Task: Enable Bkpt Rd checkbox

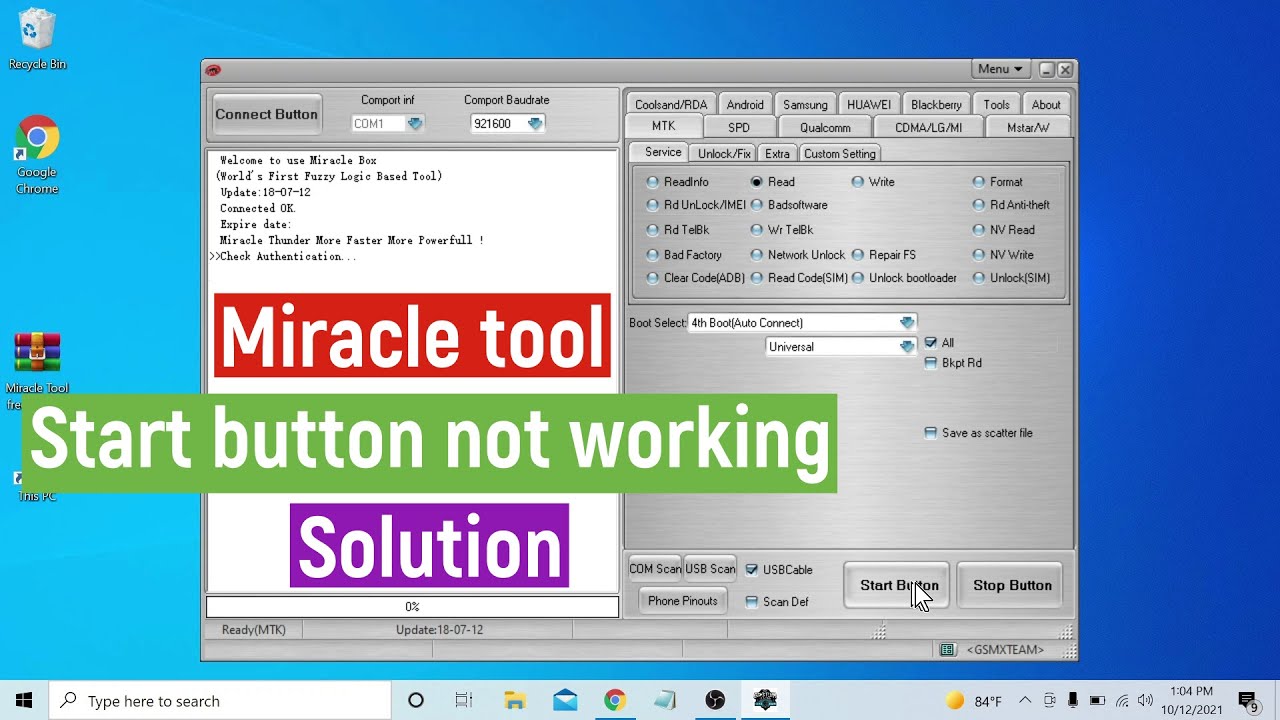Action: (931, 363)
